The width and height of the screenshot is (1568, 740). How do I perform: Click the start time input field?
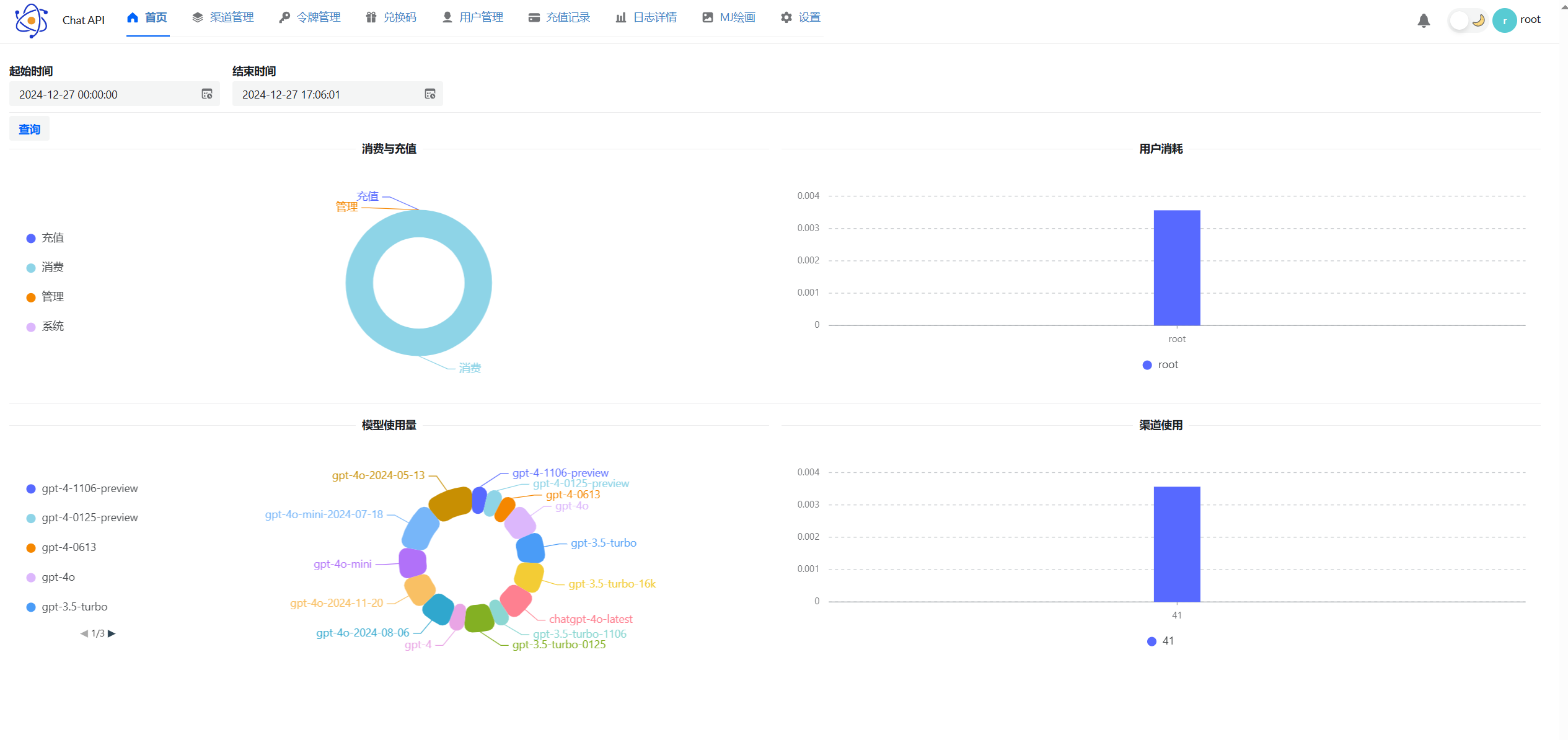point(115,94)
